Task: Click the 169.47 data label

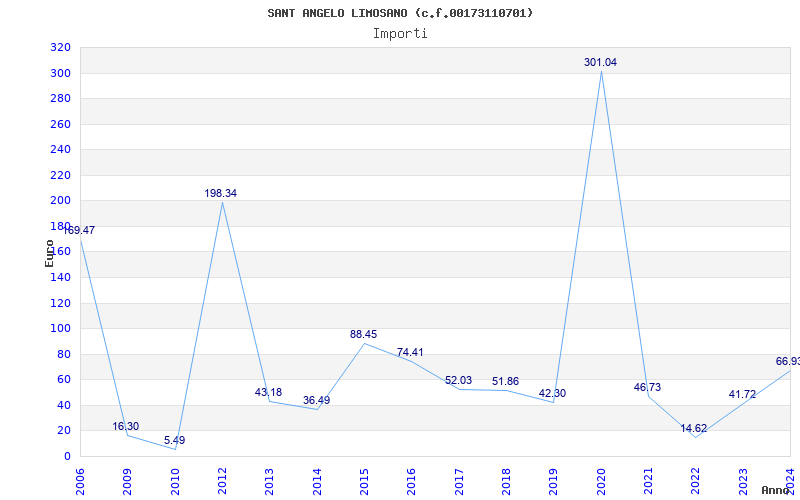Action: pyautogui.click(x=79, y=230)
